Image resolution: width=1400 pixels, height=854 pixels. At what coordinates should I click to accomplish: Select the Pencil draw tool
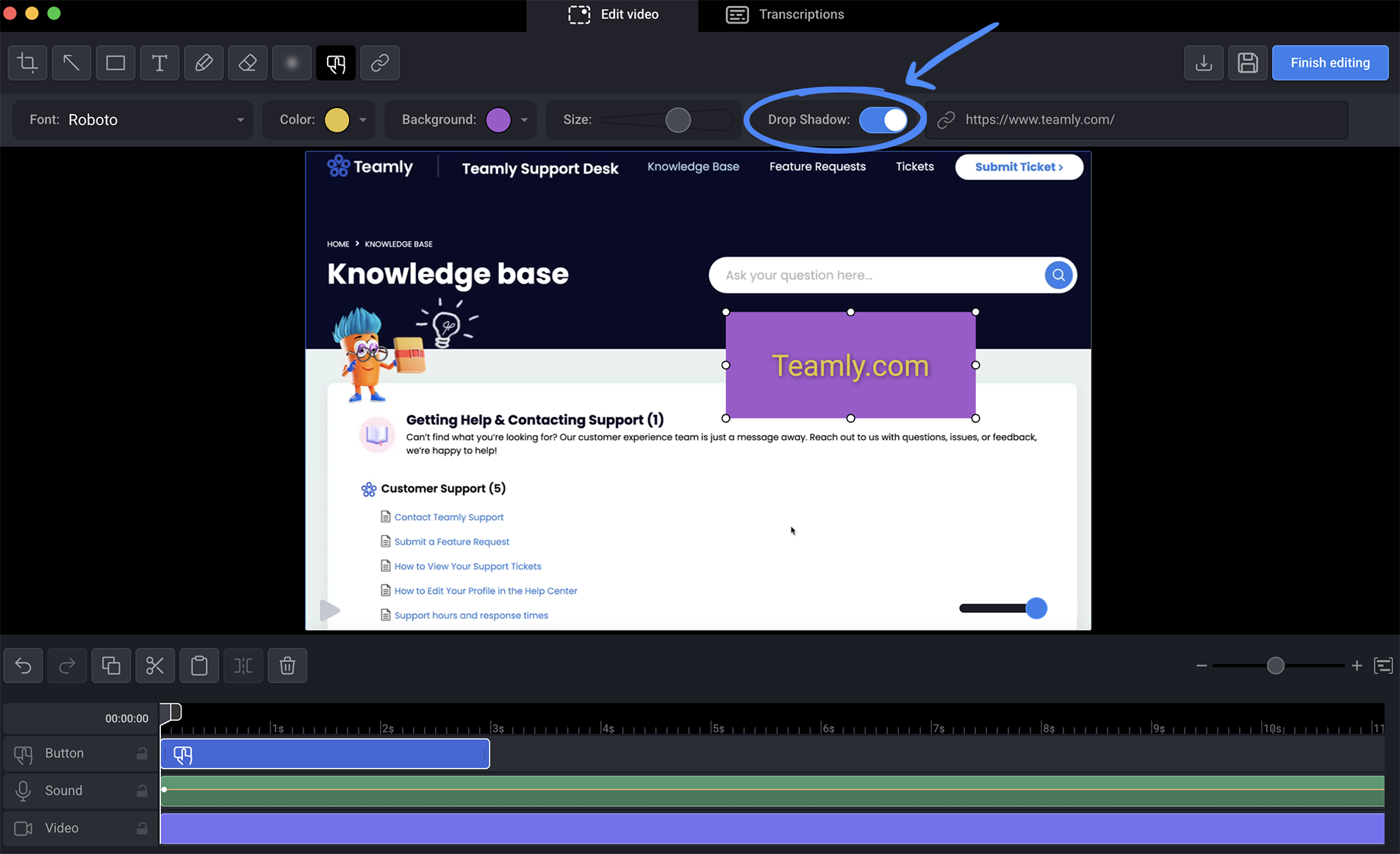pyautogui.click(x=204, y=62)
